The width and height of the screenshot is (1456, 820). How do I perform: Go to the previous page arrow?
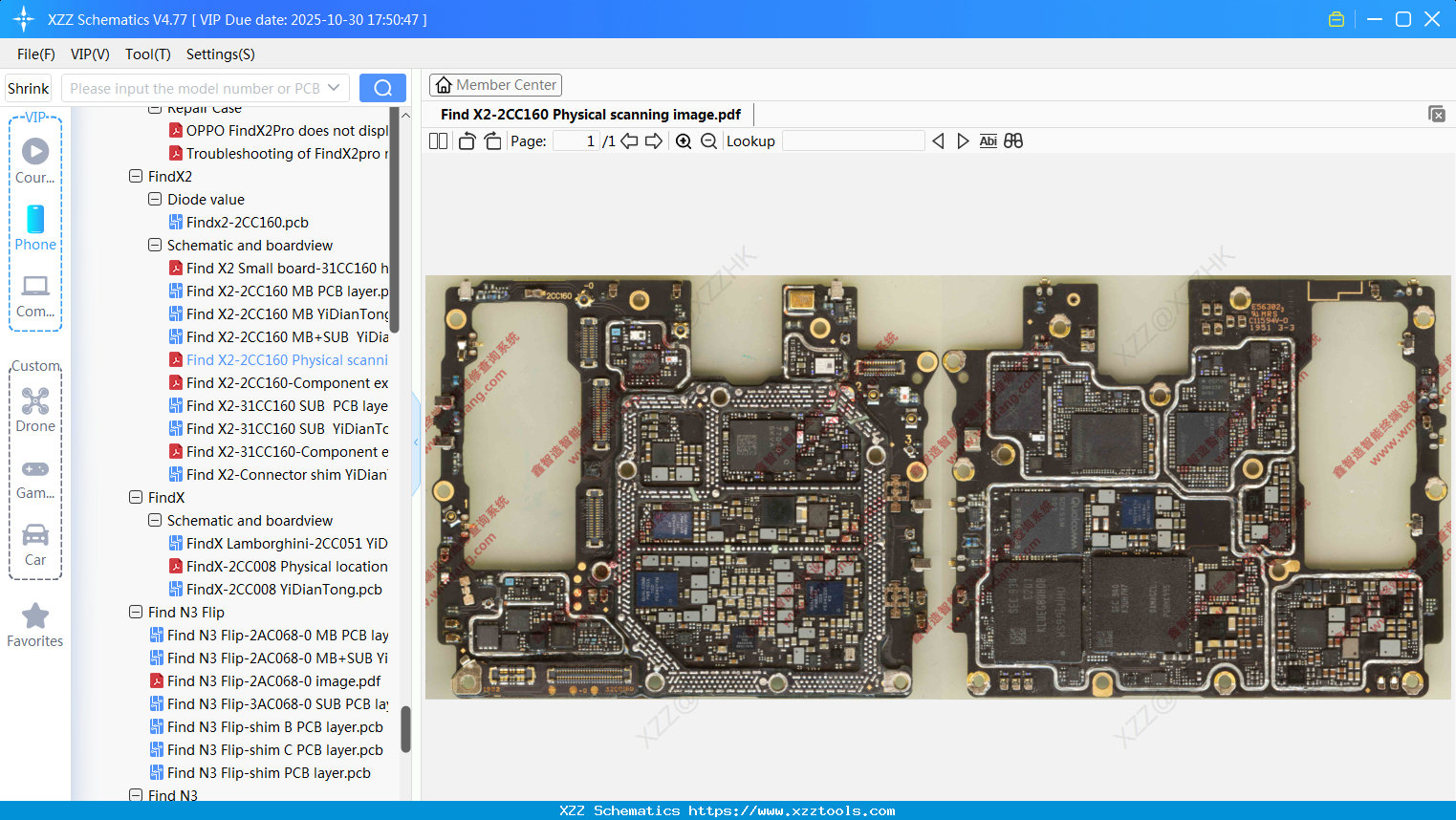coord(629,141)
